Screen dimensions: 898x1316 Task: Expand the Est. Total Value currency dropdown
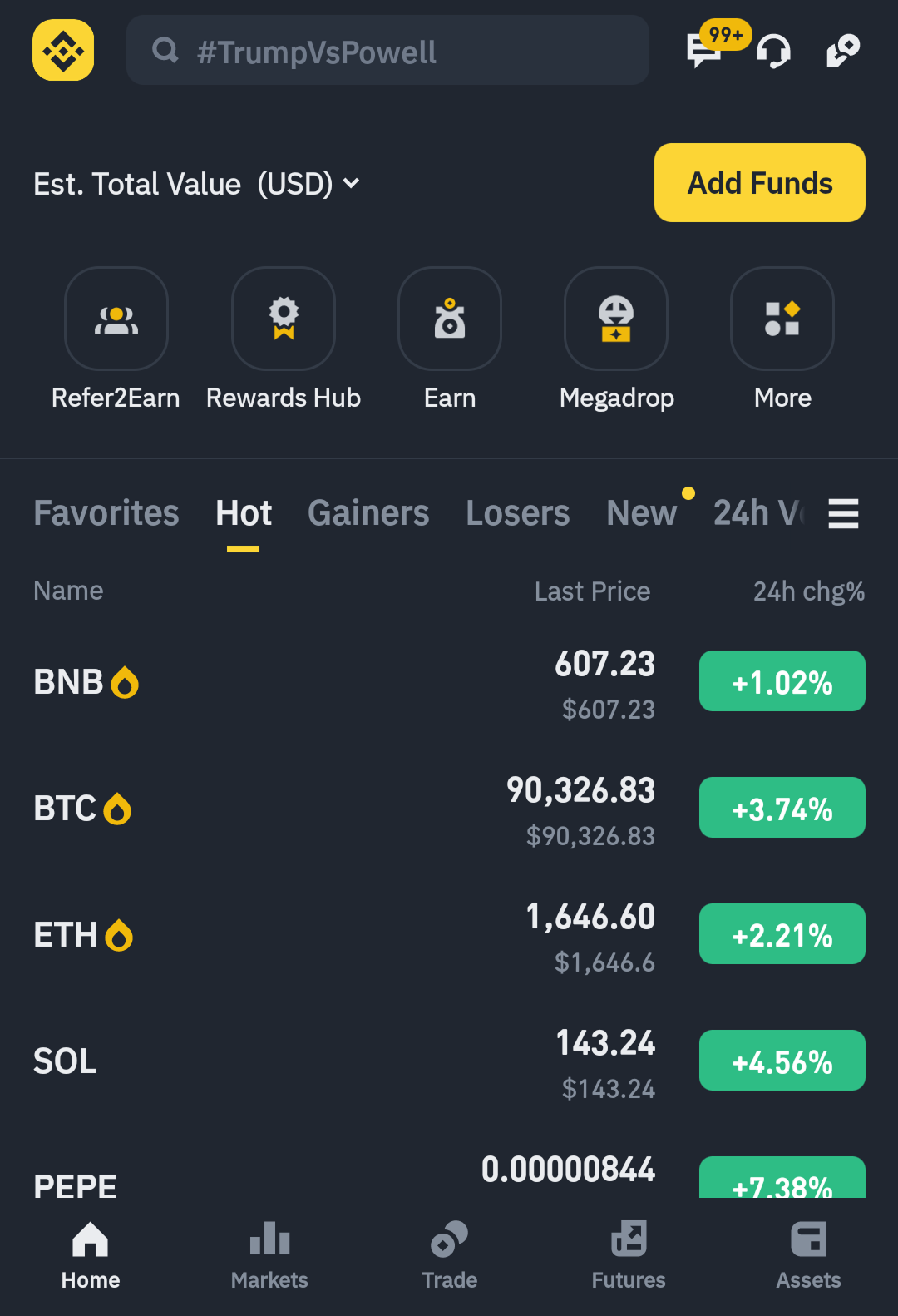[x=352, y=183]
